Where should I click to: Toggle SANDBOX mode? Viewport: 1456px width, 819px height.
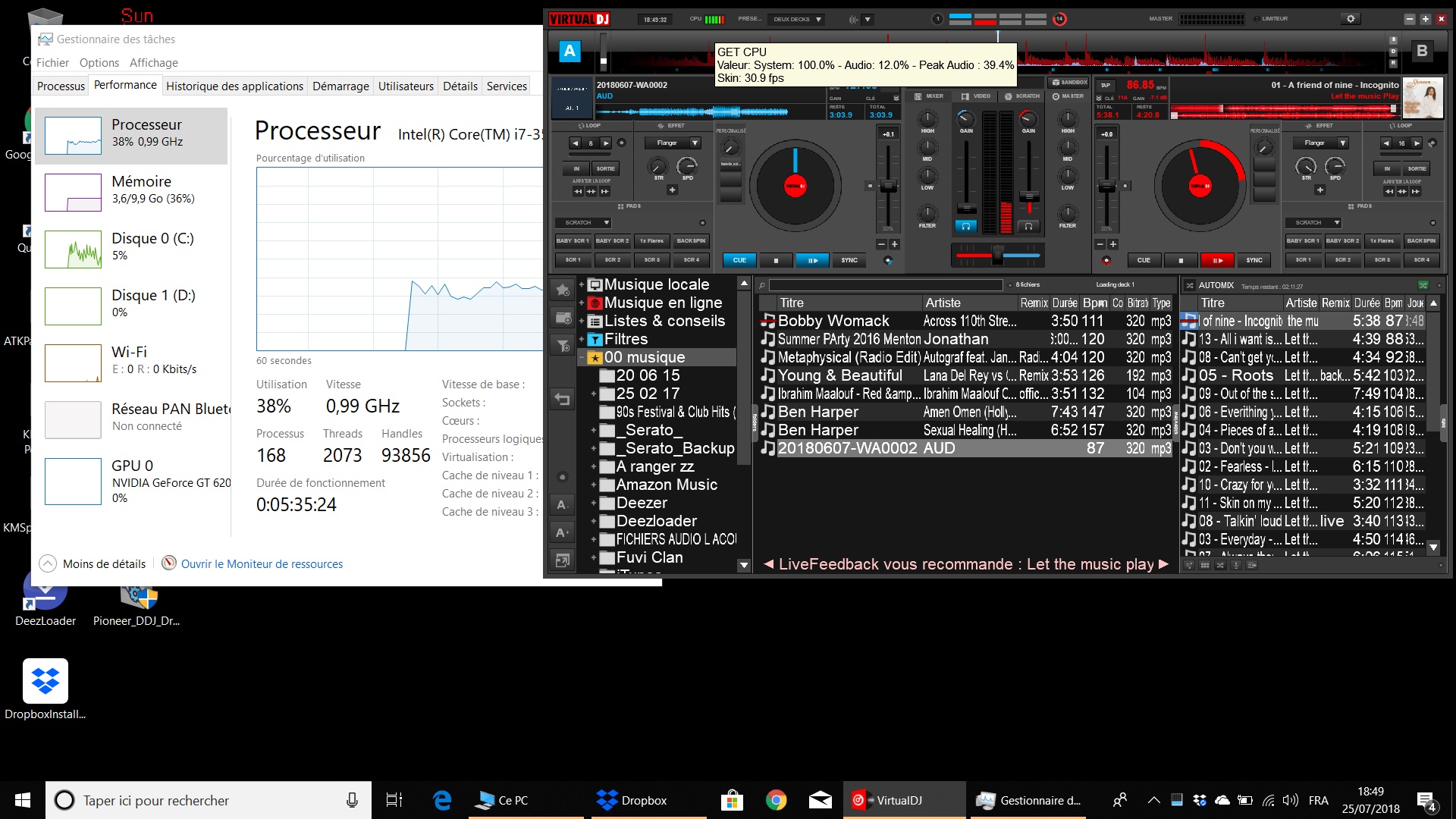tap(1069, 82)
